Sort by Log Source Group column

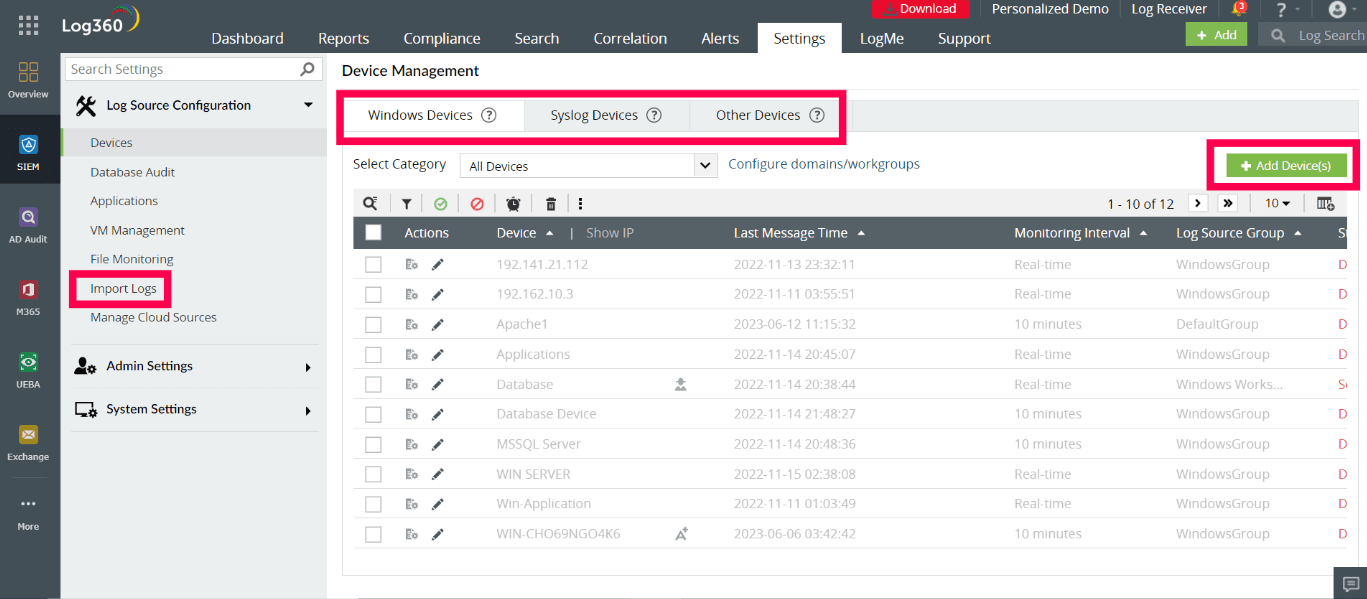pos(1239,233)
